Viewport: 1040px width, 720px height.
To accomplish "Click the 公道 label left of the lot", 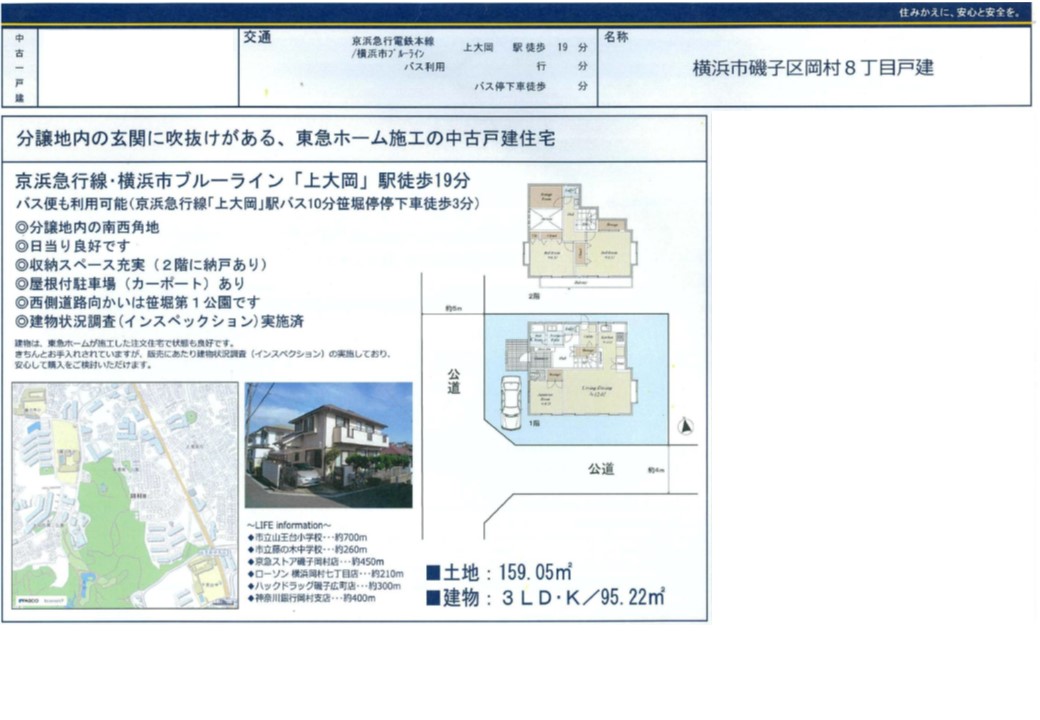I will point(453,380).
